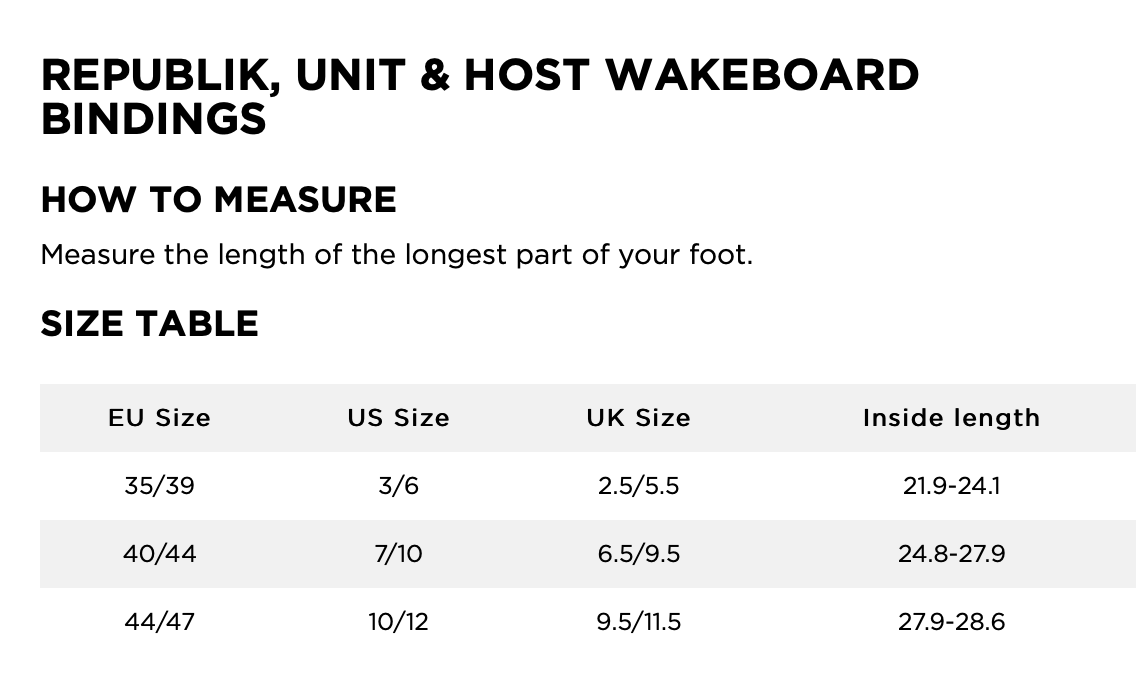Screen dimensions: 1136x694
Task: Click the Republik, Unit & Host Wakeboard Bindings title
Action: coord(480,97)
